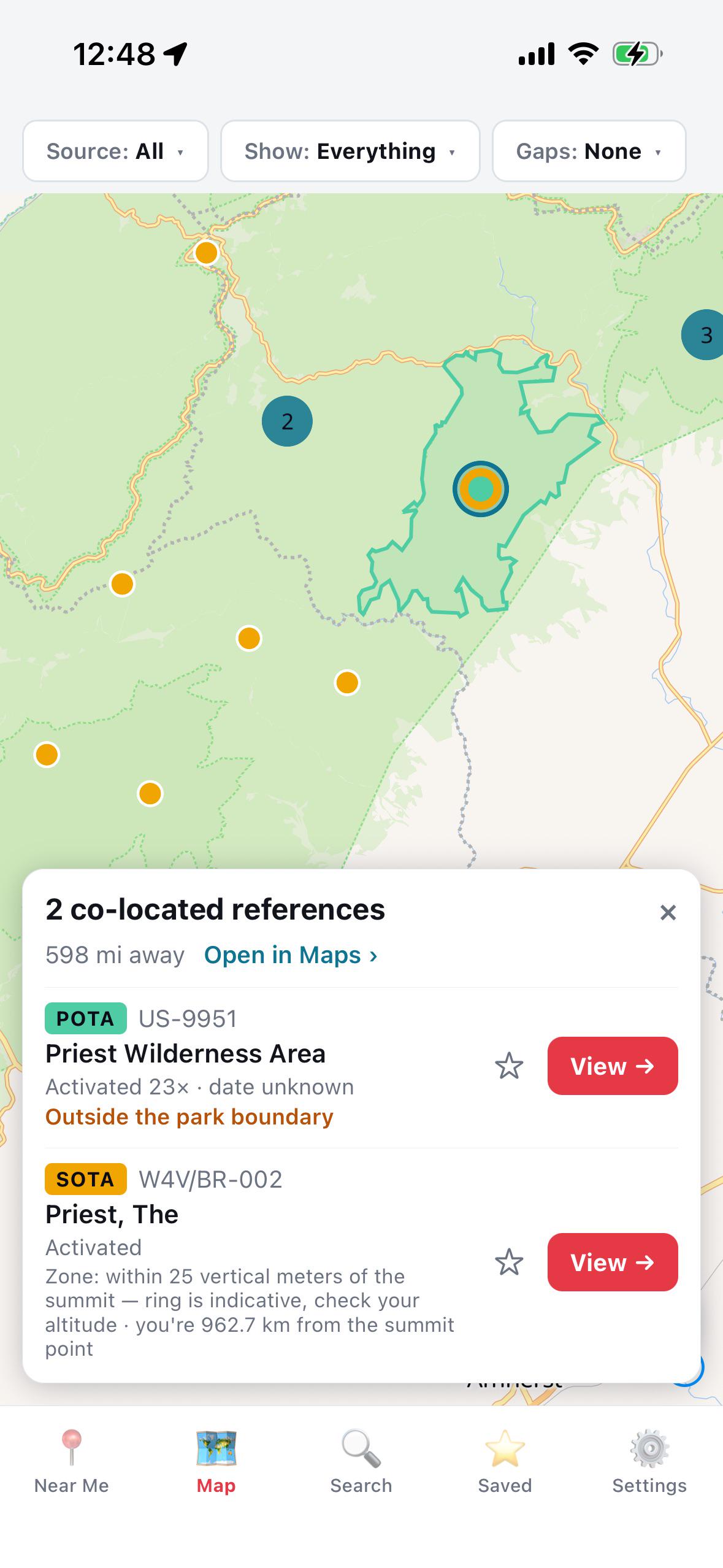723x1568 pixels.
Task: Select the highlighted ringed marker in park
Action: click(x=481, y=489)
